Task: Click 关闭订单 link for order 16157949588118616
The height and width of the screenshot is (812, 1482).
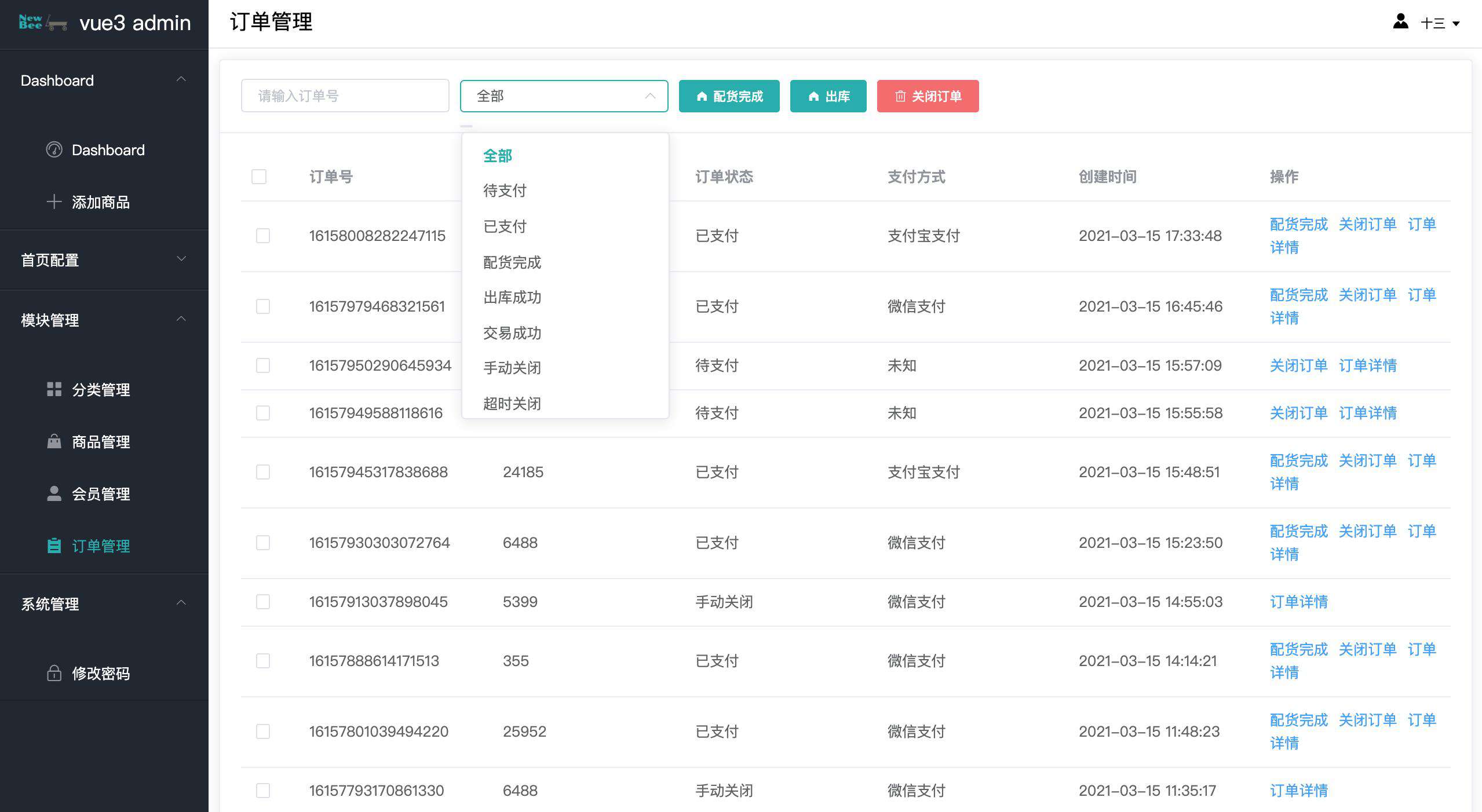Action: tap(1298, 413)
